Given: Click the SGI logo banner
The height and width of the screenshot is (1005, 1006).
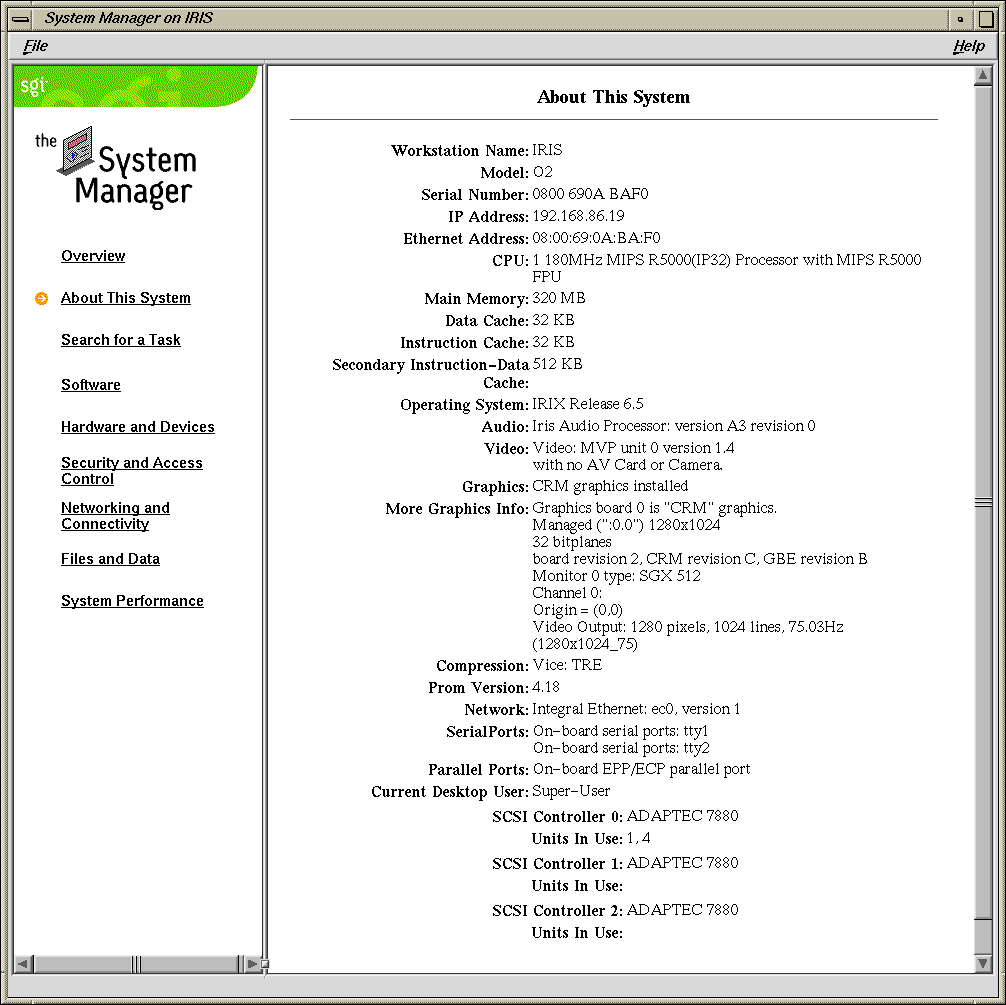Looking at the screenshot, I should click(135, 86).
